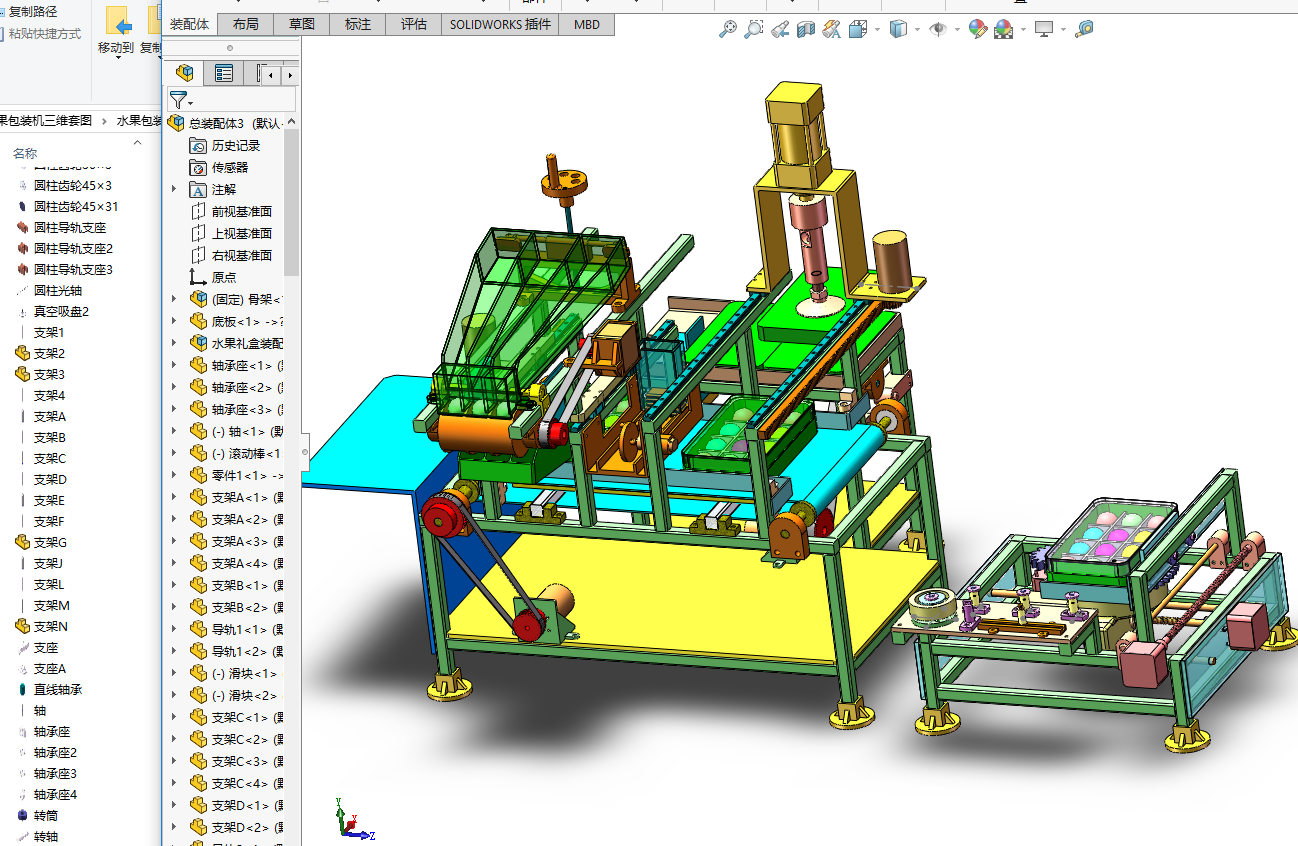The height and width of the screenshot is (846, 1298).
Task: Click the Previous View icon
Action: pos(781,30)
